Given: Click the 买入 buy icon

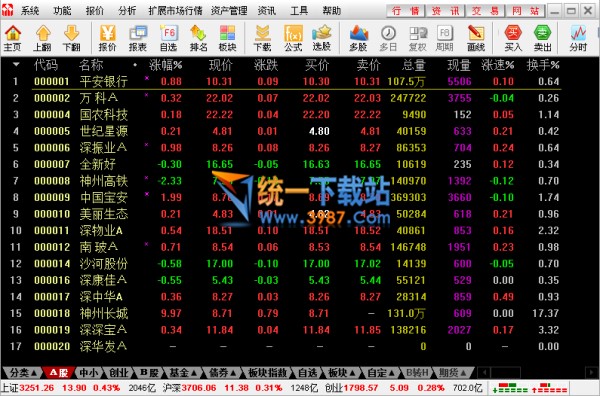Looking at the screenshot, I should click(x=513, y=38).
